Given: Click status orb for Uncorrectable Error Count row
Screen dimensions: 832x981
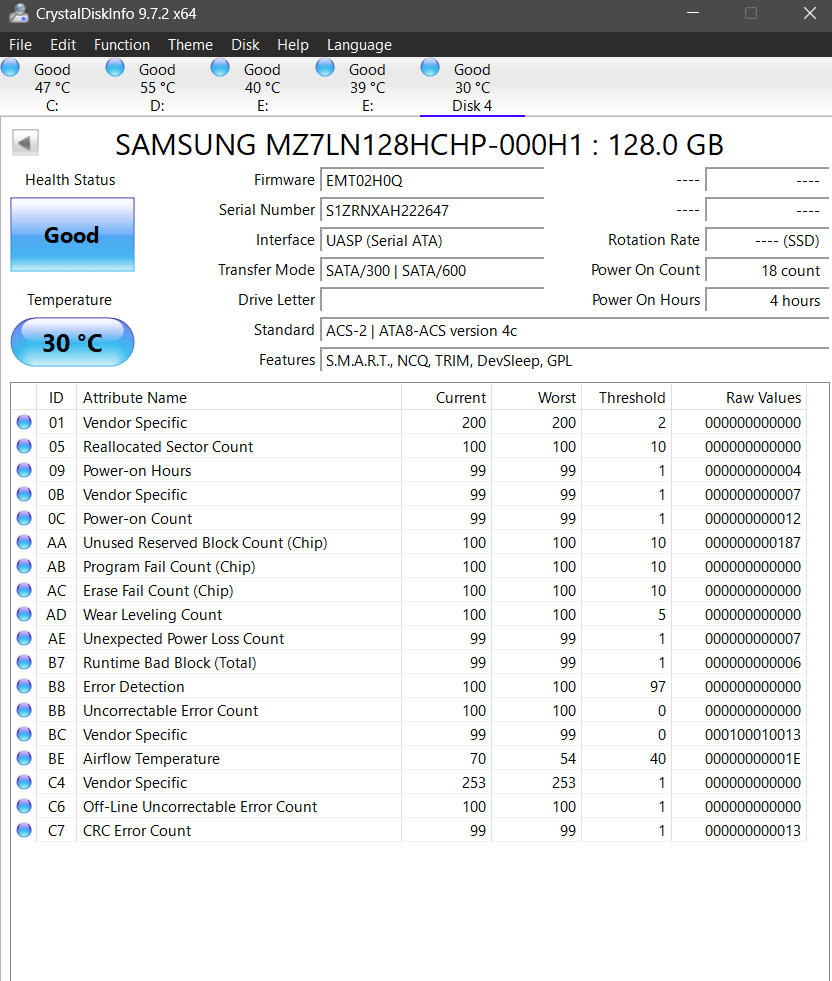Looking at the screenshot, I should (x=24, y=710).
